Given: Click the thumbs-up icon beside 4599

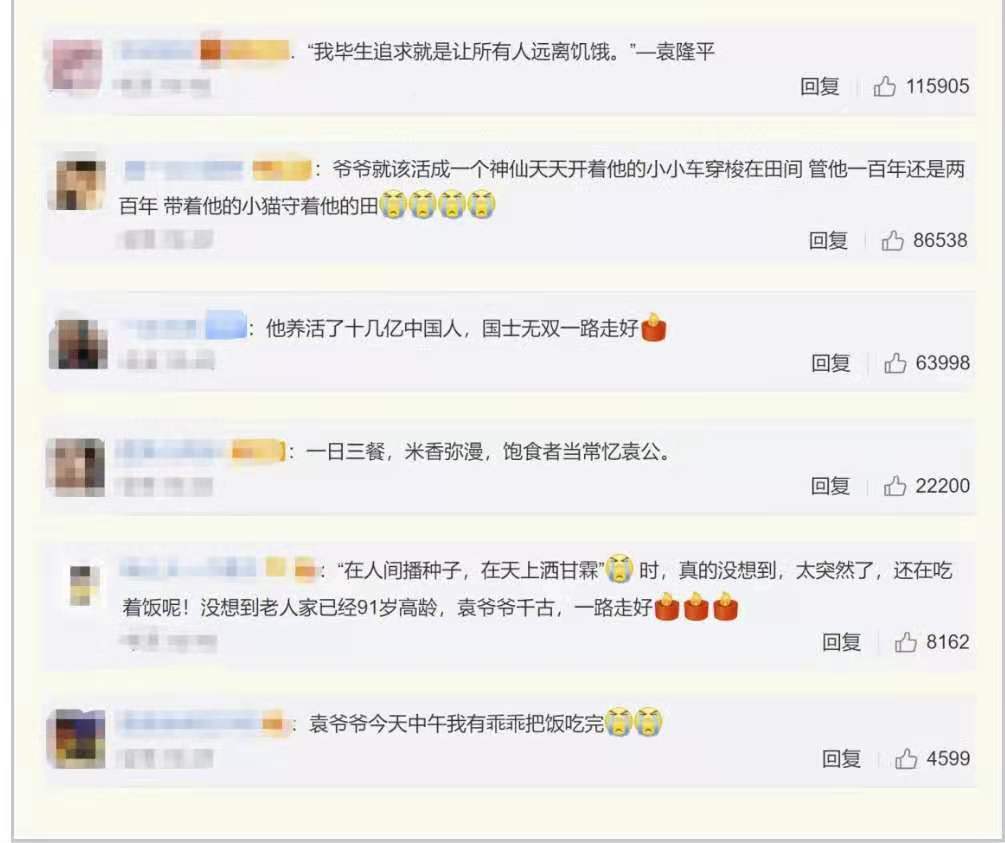Looking at the screenshot, I should click(906, 759).
